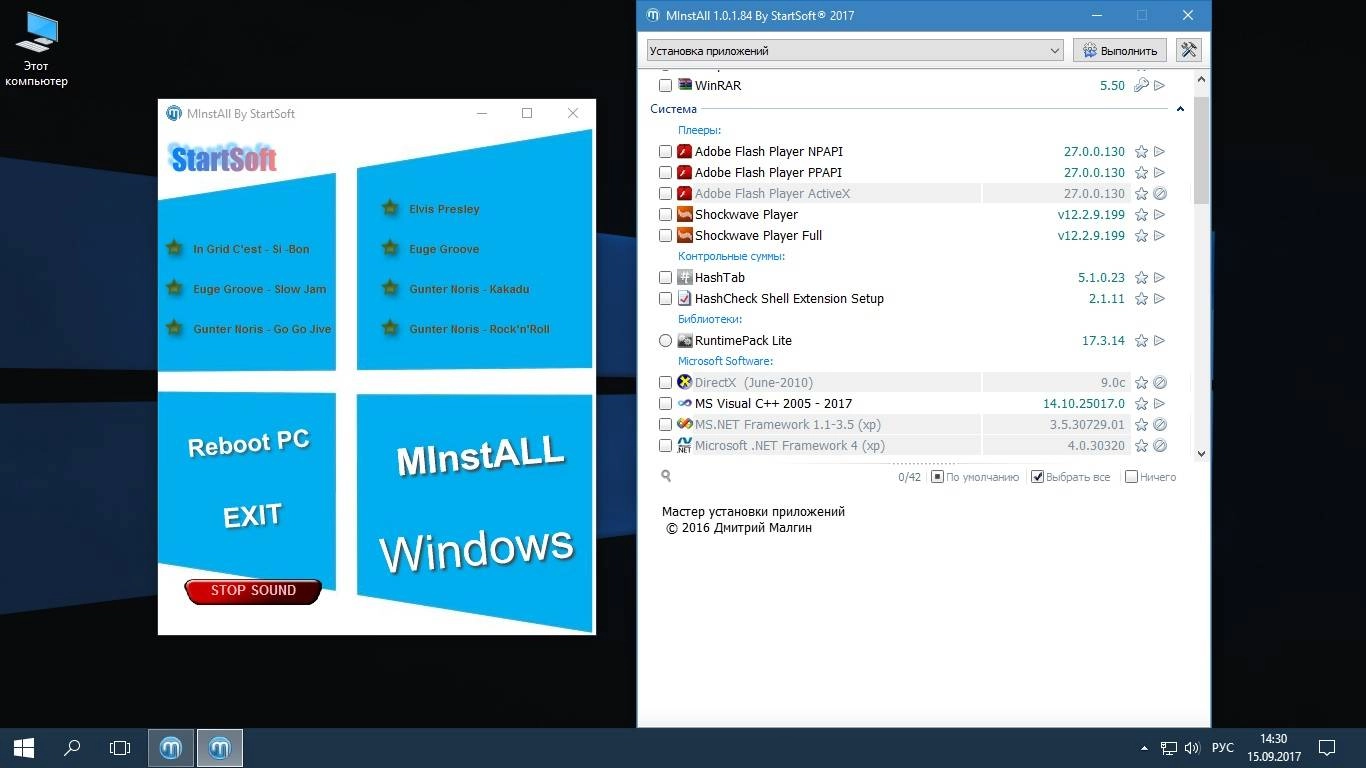Image resolution: width=1366 pixels, height=768 pixels.
Task: Click scrollbar down arrow in application list
Action: coord(1201,453)
